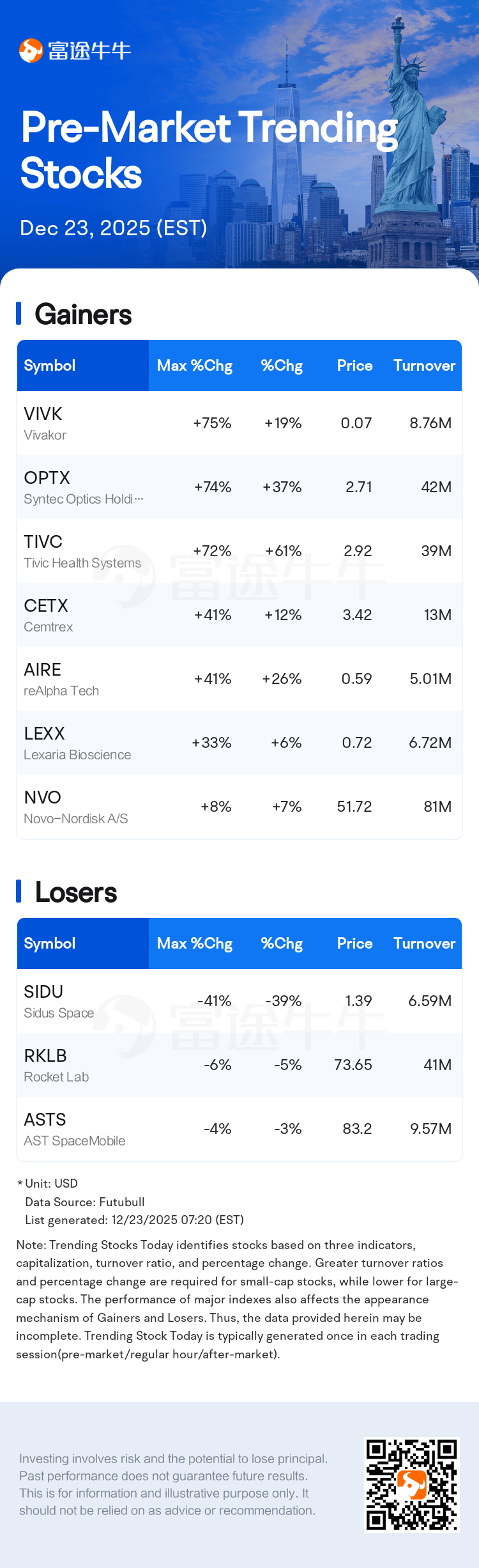The width and height of the screenshot is (479, 1568).
Task: Select the NVO Novo-Nordisk row
Action: (239, 807)
